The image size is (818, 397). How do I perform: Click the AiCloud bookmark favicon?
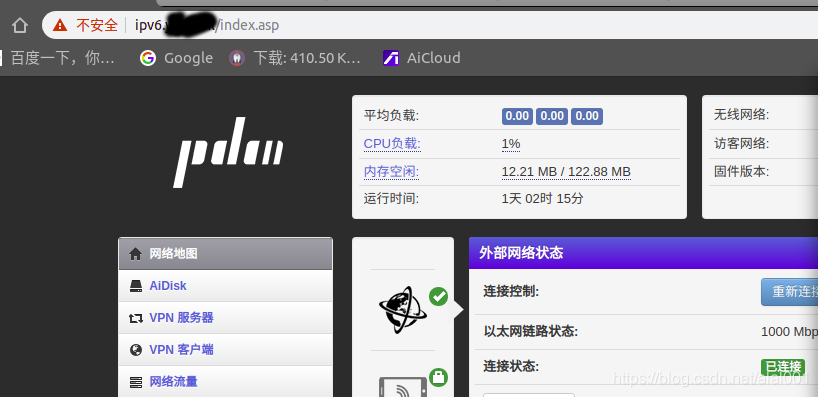(x=391, y=58)
